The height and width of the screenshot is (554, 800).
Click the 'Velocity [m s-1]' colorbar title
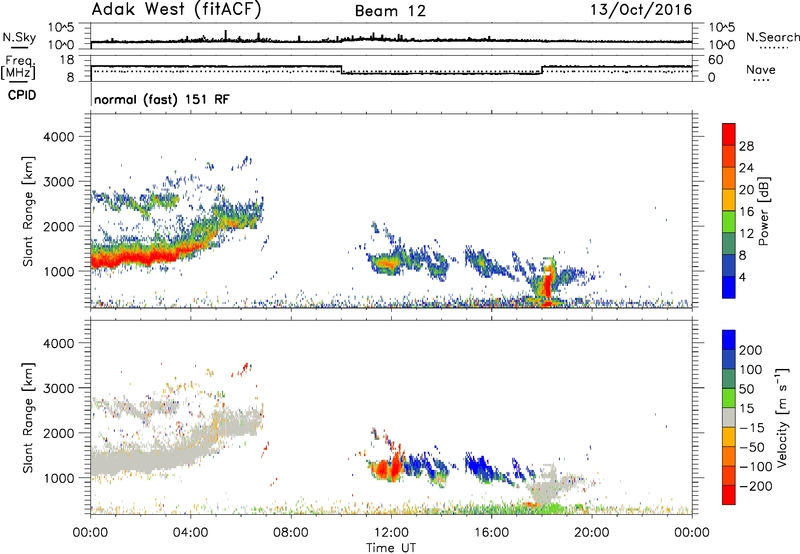click(x=782, y=417)
